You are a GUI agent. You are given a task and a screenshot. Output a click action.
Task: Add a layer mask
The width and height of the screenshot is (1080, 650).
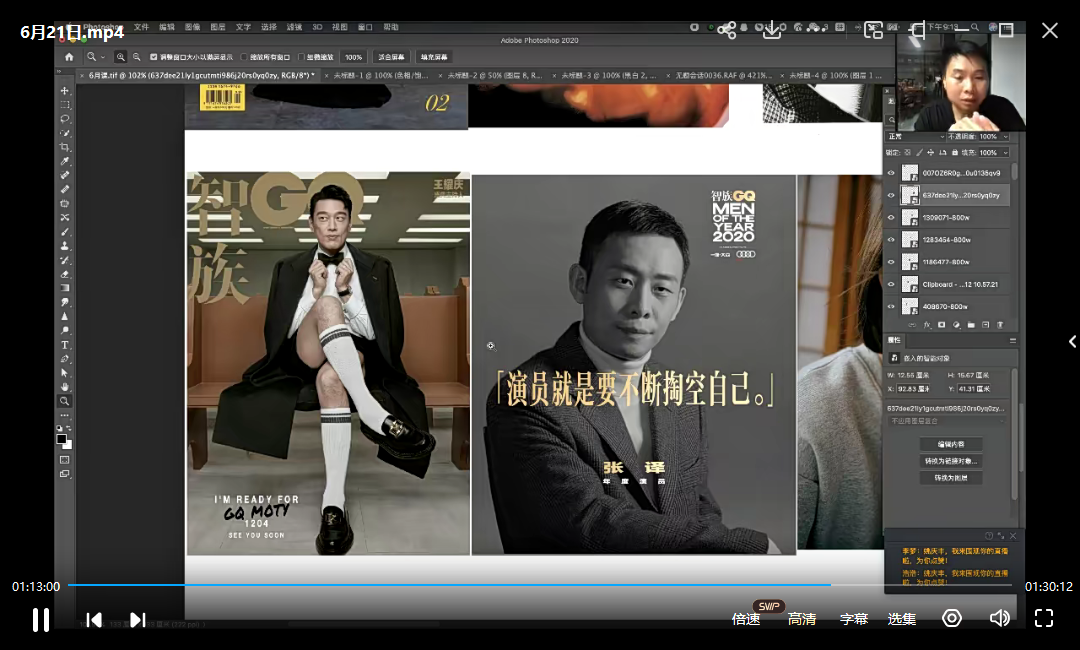(x=942, y=325)
